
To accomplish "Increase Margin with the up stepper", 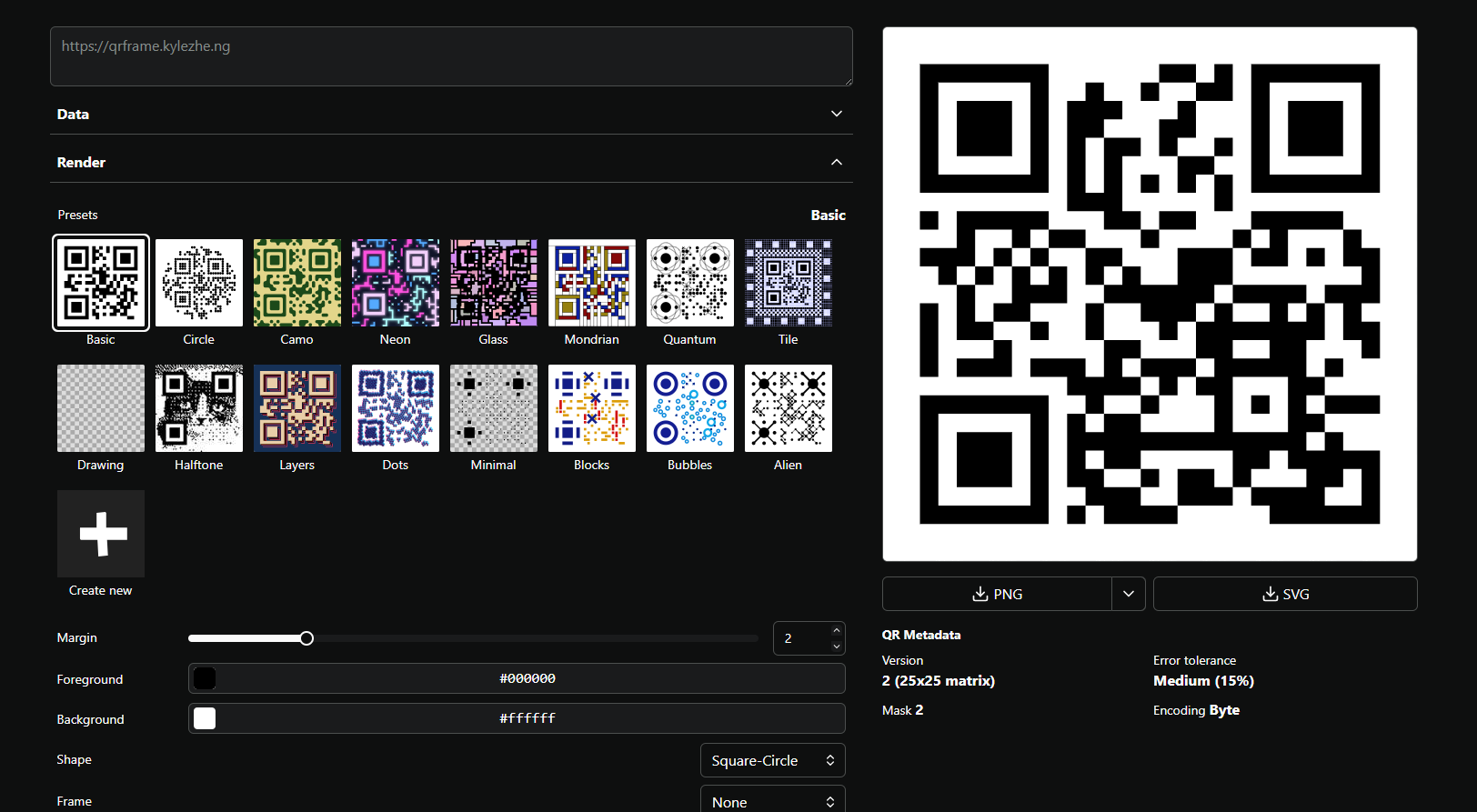I will coord(837,630).
